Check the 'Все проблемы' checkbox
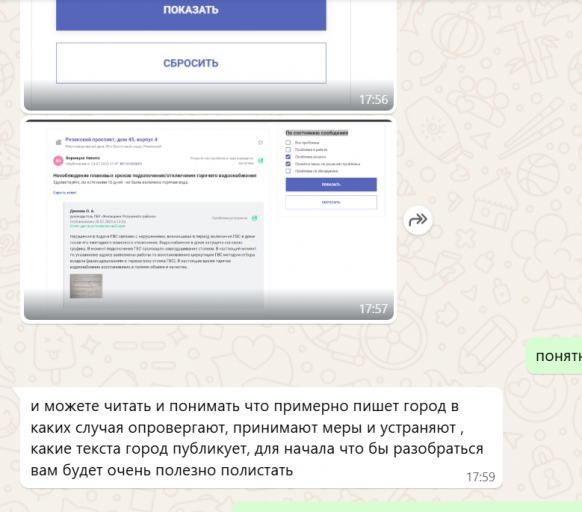This screenshot has width=582, height=512. 288,143
